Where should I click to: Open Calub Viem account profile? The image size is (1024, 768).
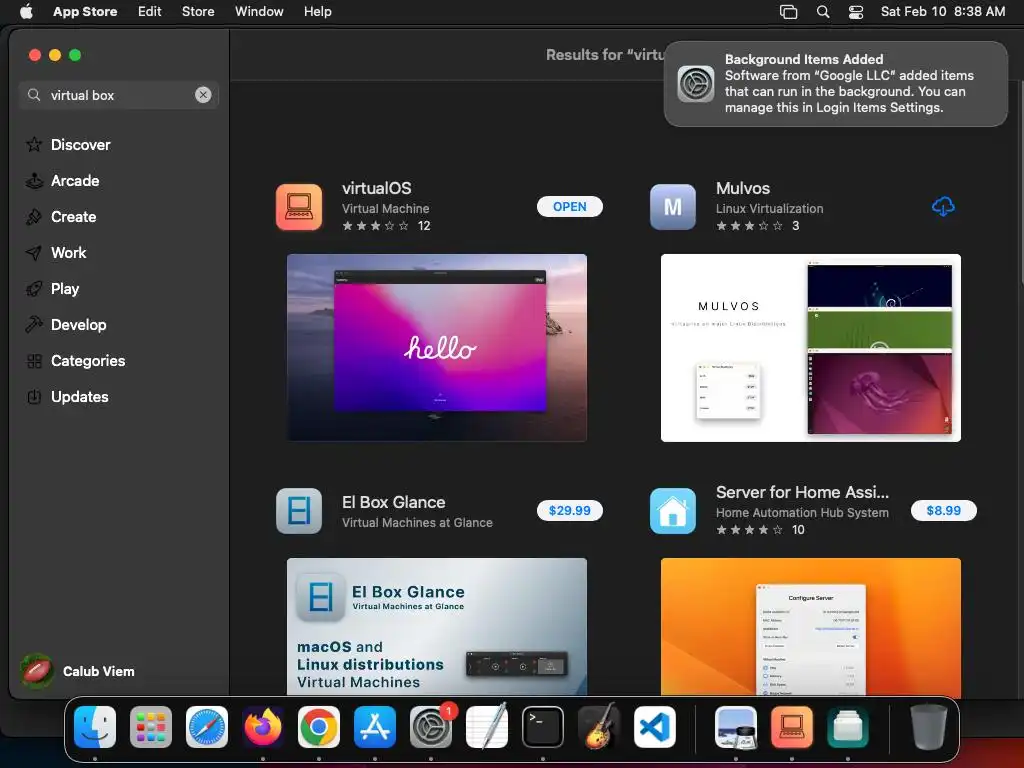point(78,671)
